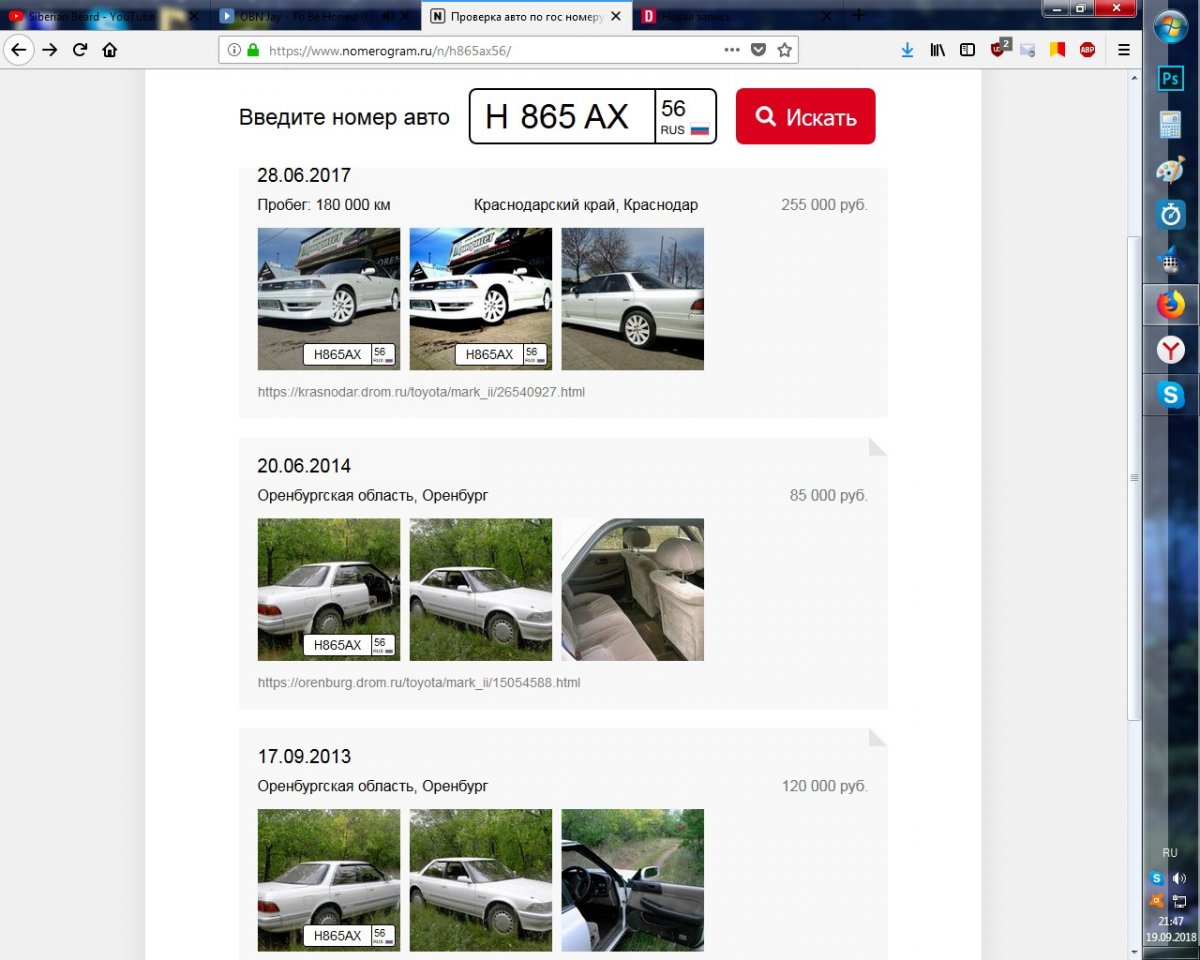Click the page's vertical scrollbar thumb
Image resolution: width=1200 pixels, height=960 pixels.
pos(1134,478)
